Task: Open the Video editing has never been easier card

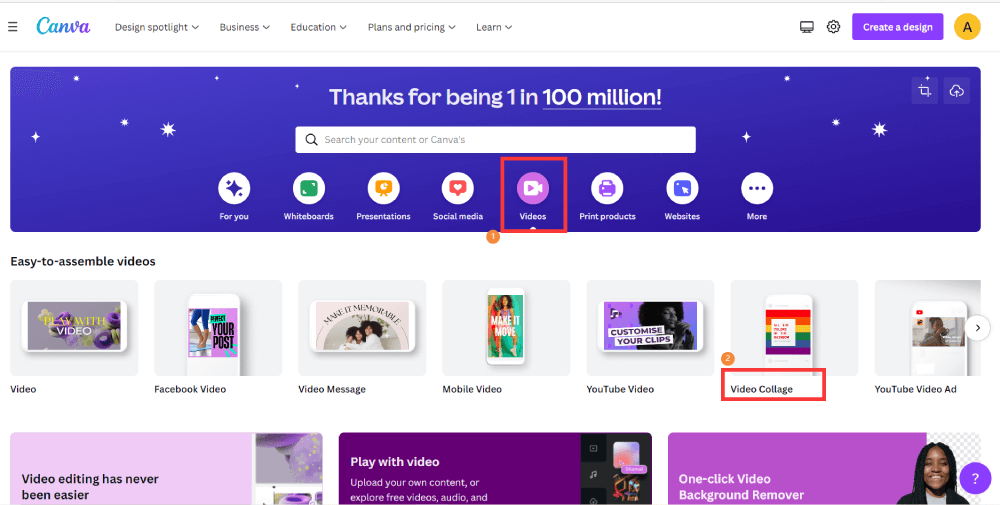Action: click(166, 469)
